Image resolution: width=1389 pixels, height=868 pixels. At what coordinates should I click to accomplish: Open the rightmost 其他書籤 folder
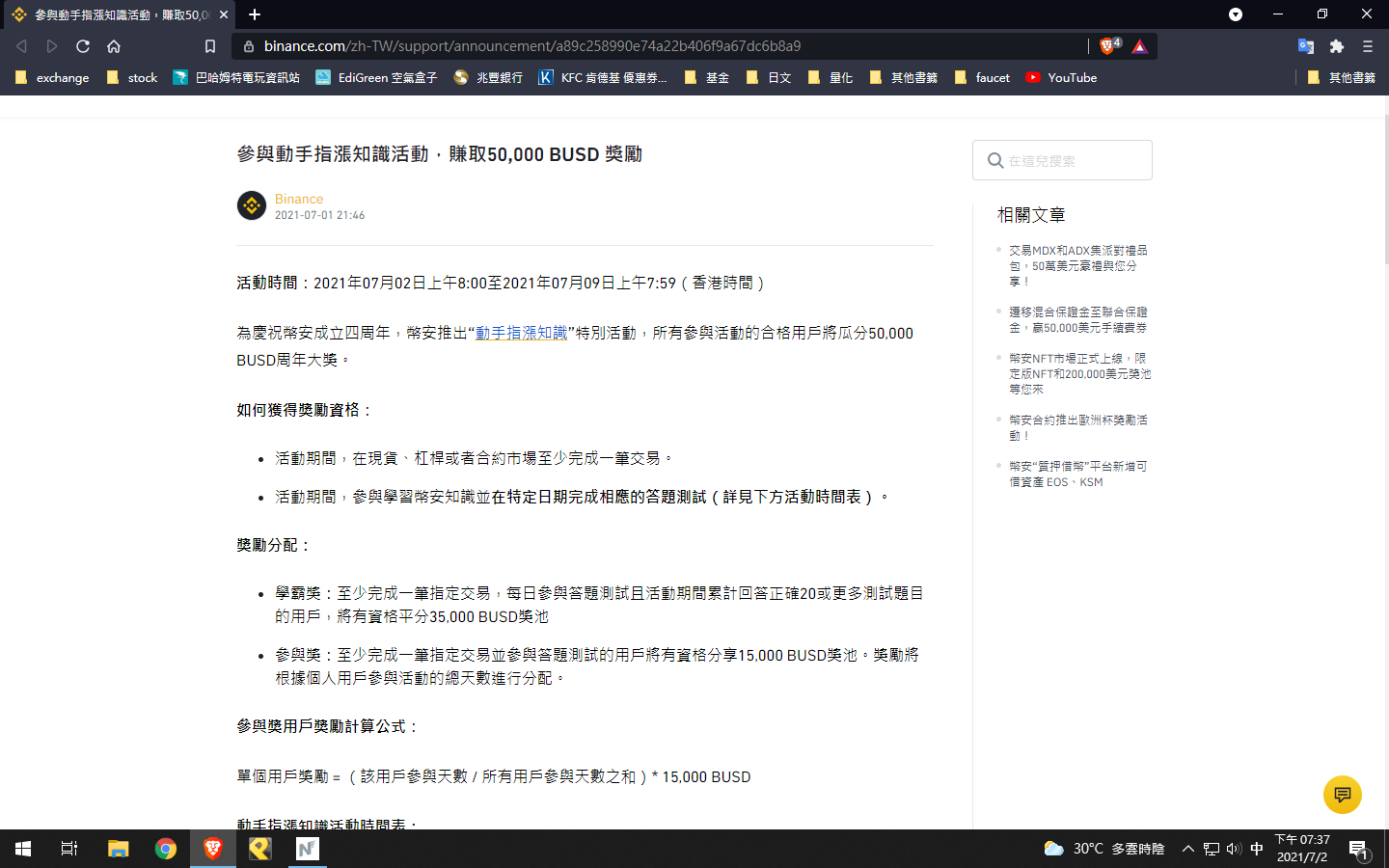pos(1342,78)
